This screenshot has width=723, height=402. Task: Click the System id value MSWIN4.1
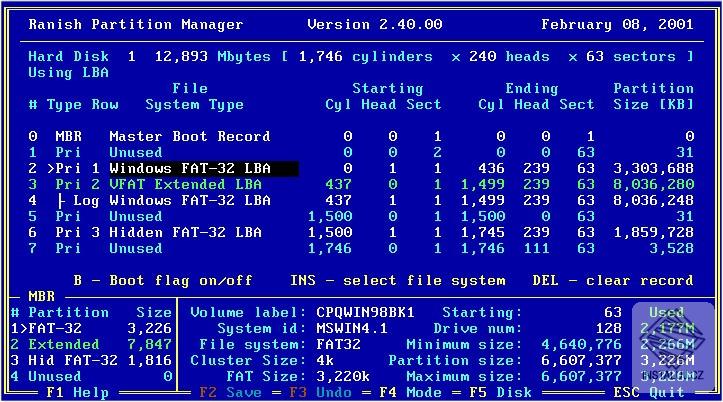(x=352, y=328)
